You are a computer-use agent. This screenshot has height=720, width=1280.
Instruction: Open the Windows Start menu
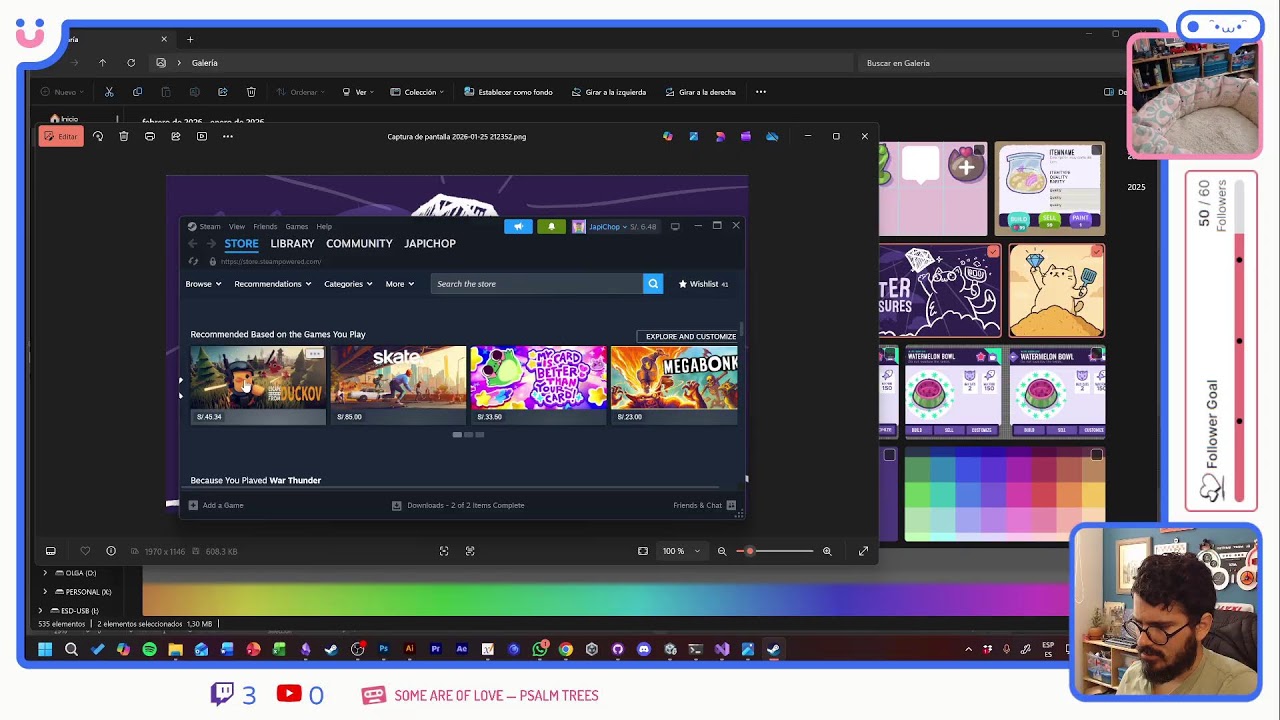click(x=45, y=649)
